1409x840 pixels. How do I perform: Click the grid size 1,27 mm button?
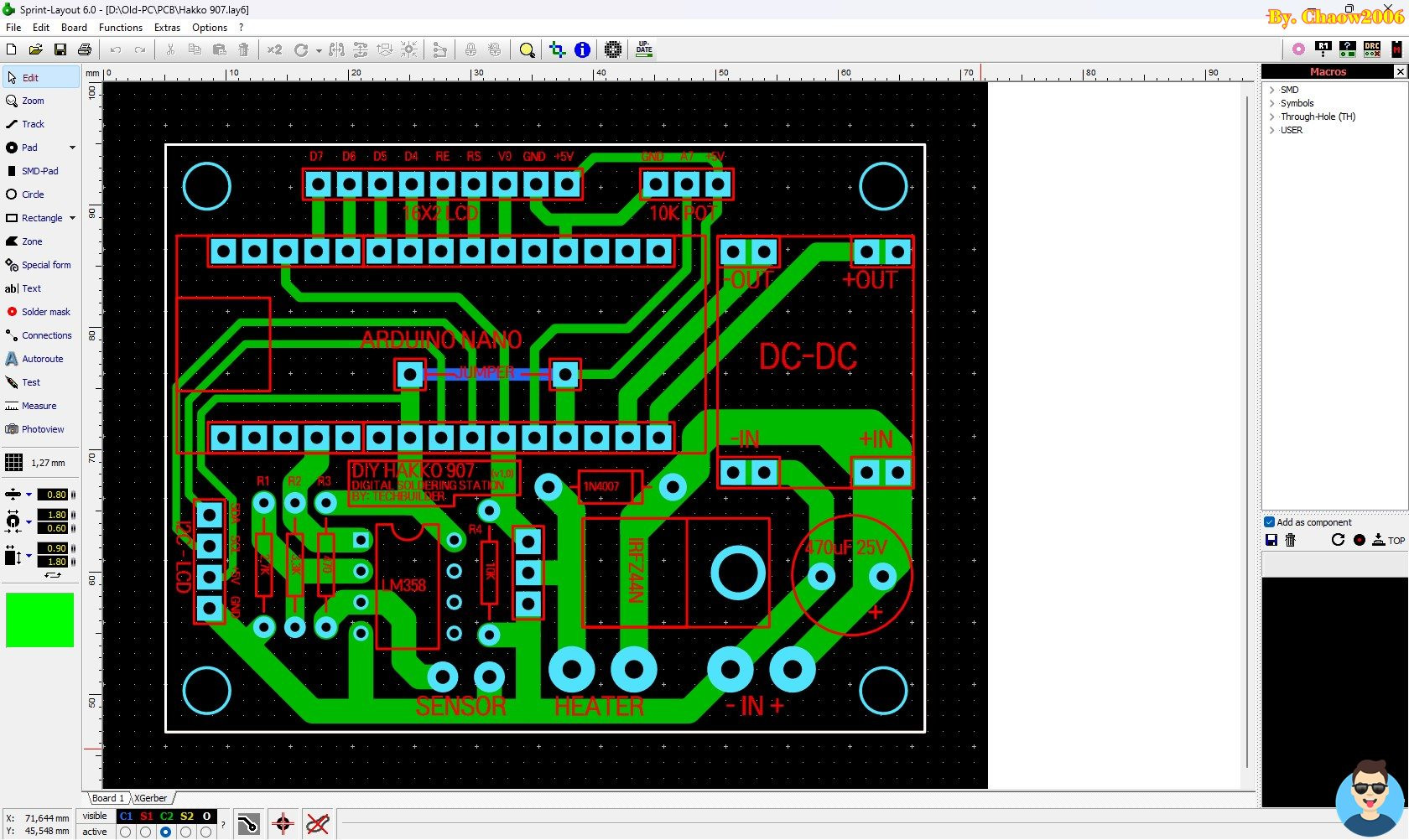pos(39,463)
